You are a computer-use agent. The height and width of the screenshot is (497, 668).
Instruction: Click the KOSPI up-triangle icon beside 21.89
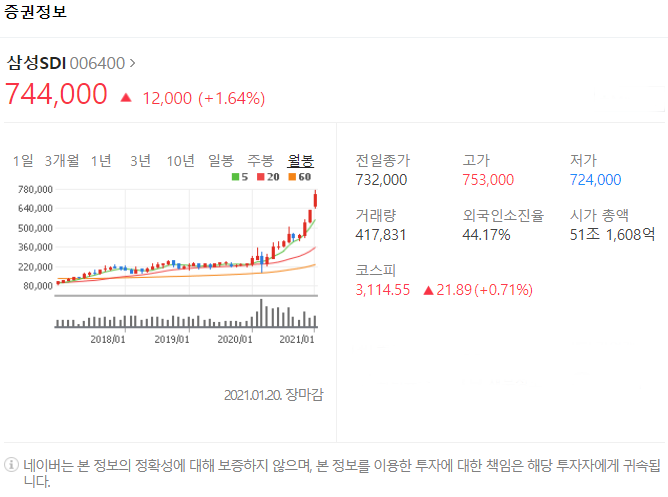click(429, 290)
